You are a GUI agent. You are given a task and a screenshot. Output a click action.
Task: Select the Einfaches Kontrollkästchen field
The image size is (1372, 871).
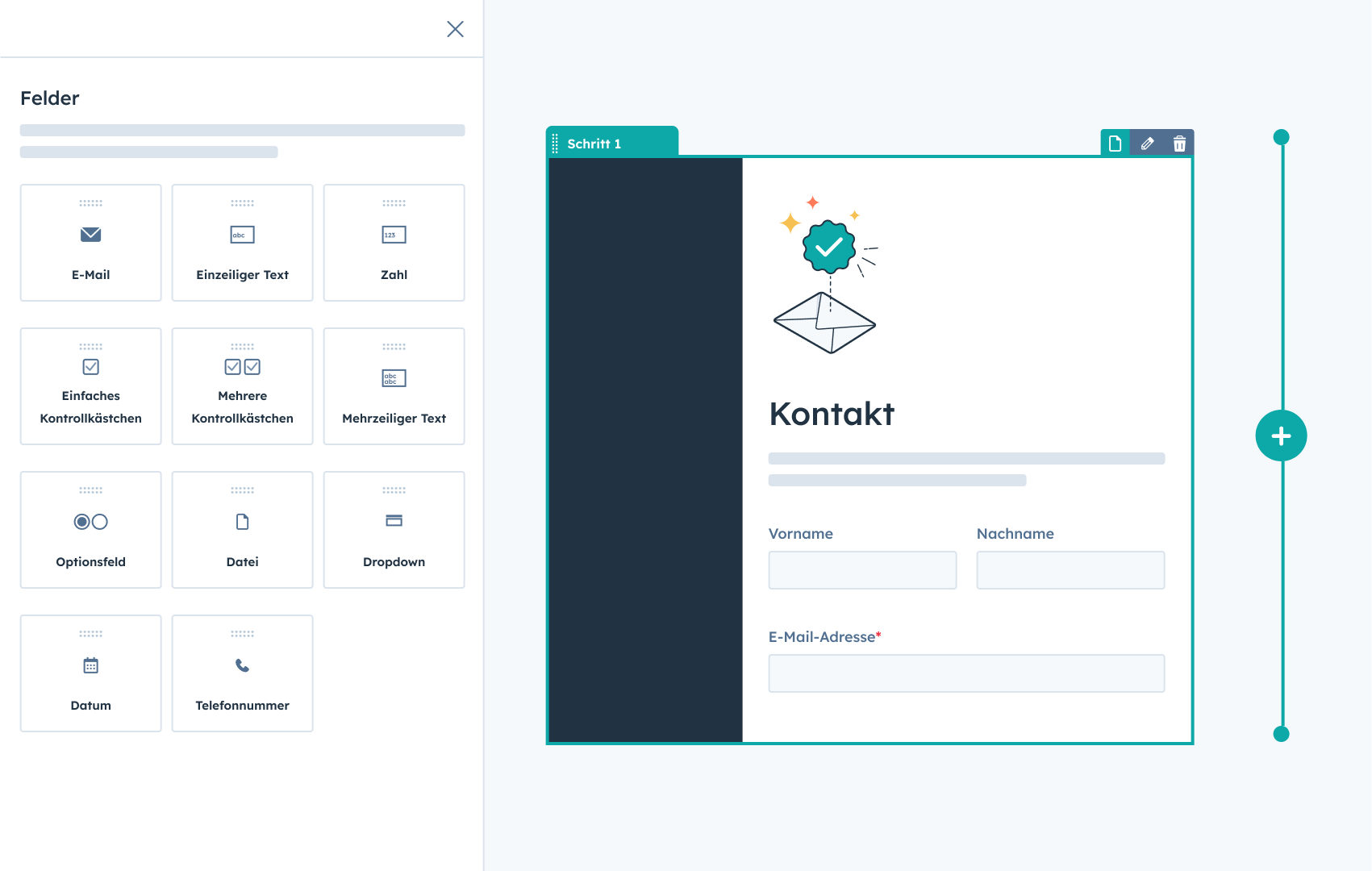[90, 385]
